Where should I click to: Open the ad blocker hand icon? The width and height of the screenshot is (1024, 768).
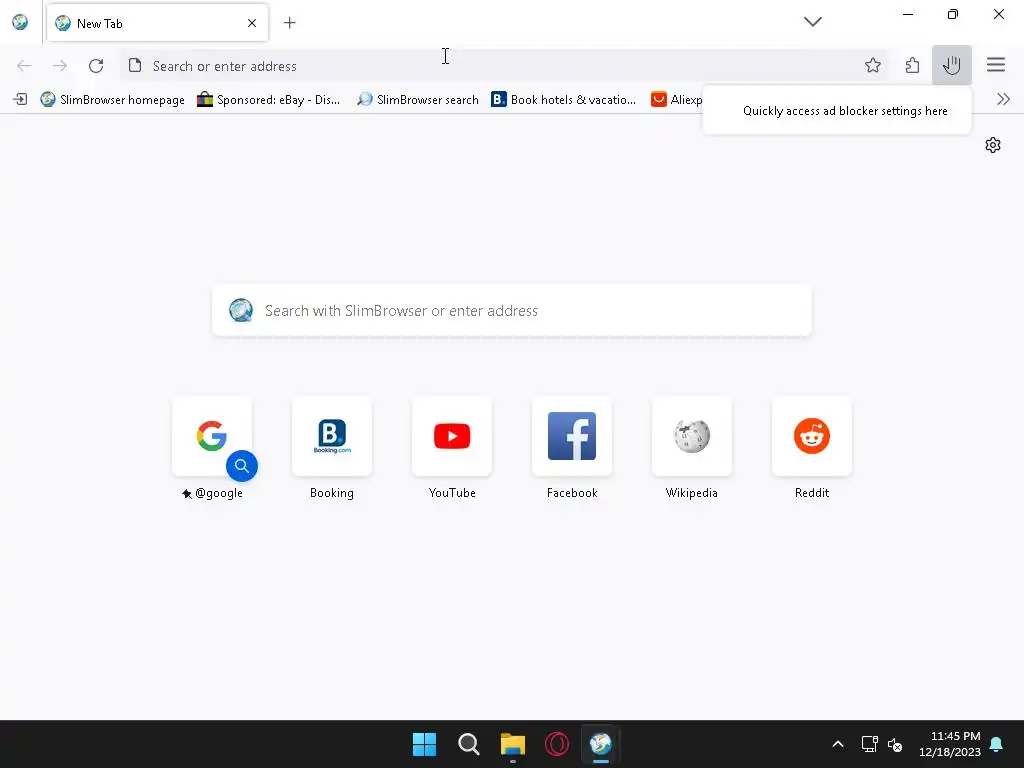click(952, 65)
